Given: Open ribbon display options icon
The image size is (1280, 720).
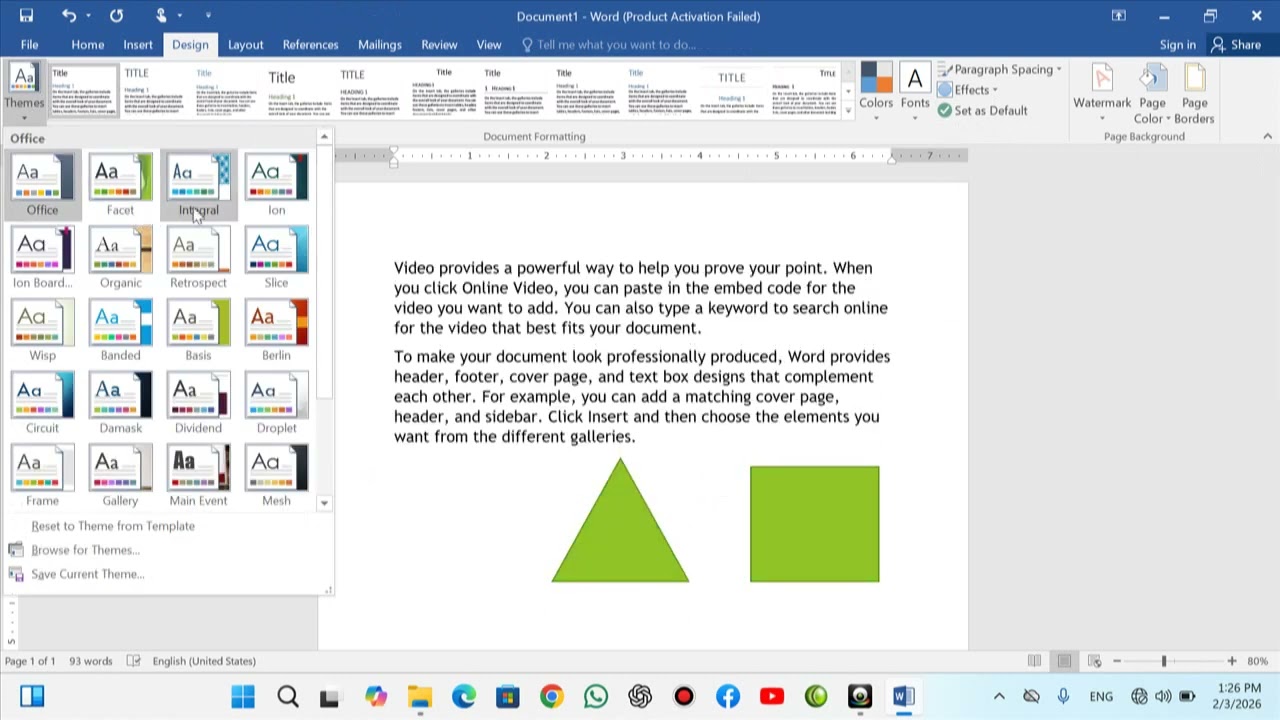Looking at the screenshot, I should click(1118, 16).
